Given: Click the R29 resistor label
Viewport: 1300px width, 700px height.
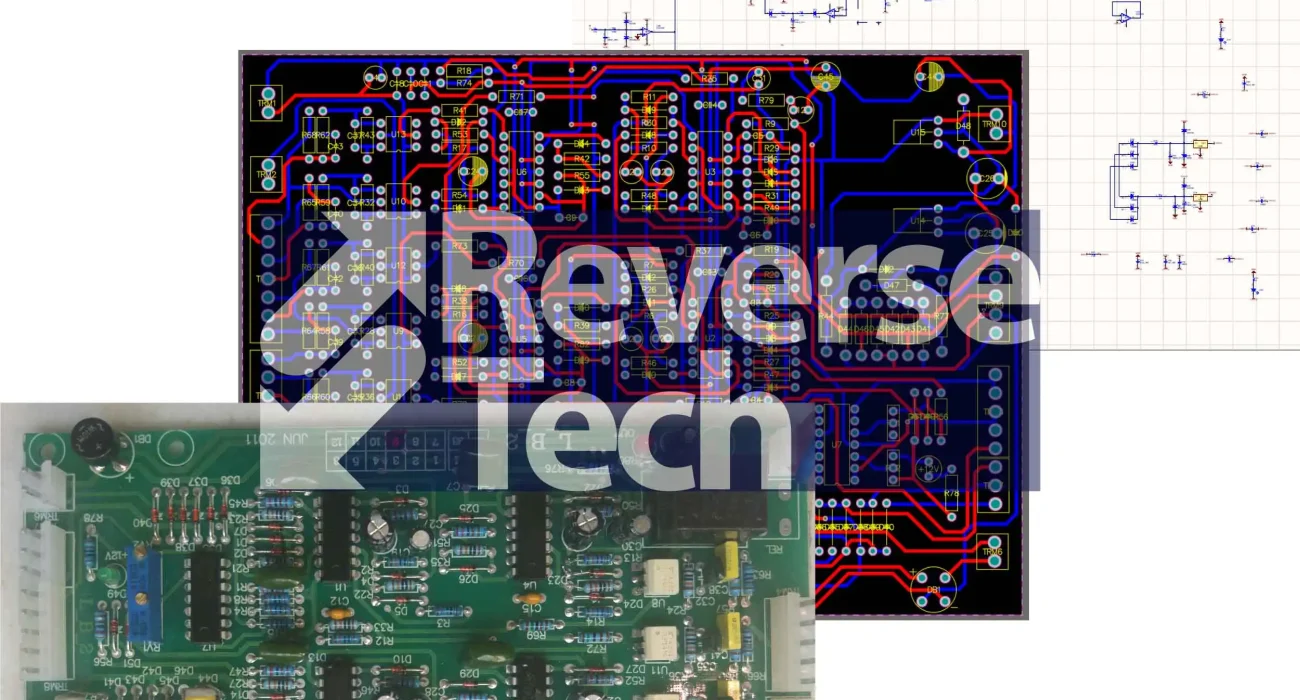Looking at the screenshot, I should pos(771,148).
